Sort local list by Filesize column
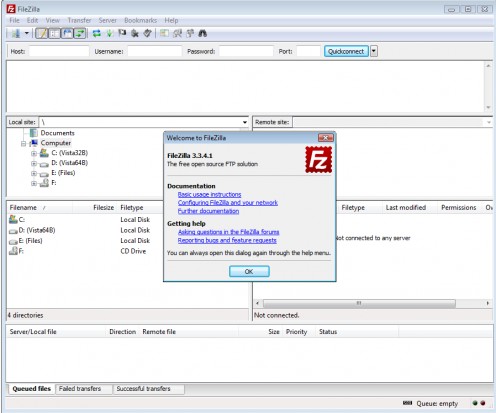 coord(95,208)
